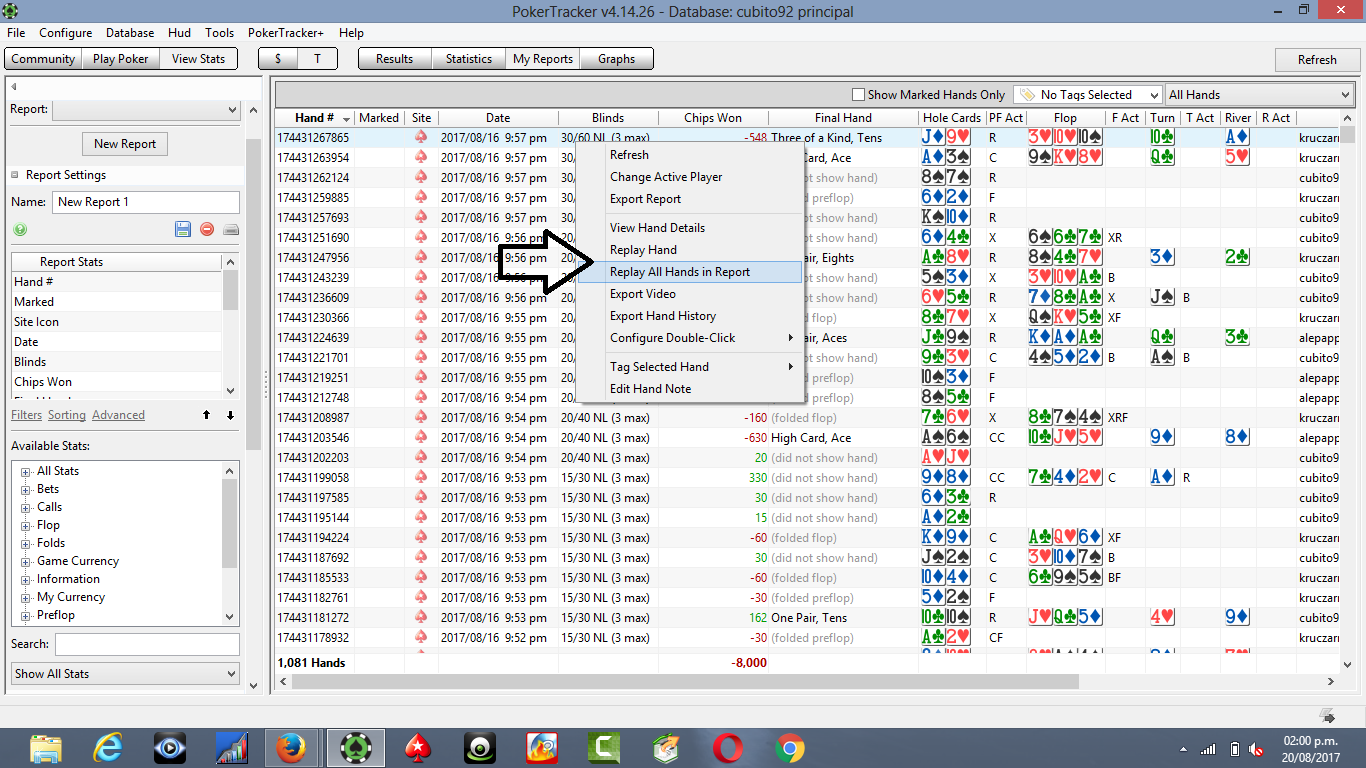Image resolution: width=1366 pixels, height=768 pixels.
Task: Open the Report dropdown
Action: coord(145,110)
